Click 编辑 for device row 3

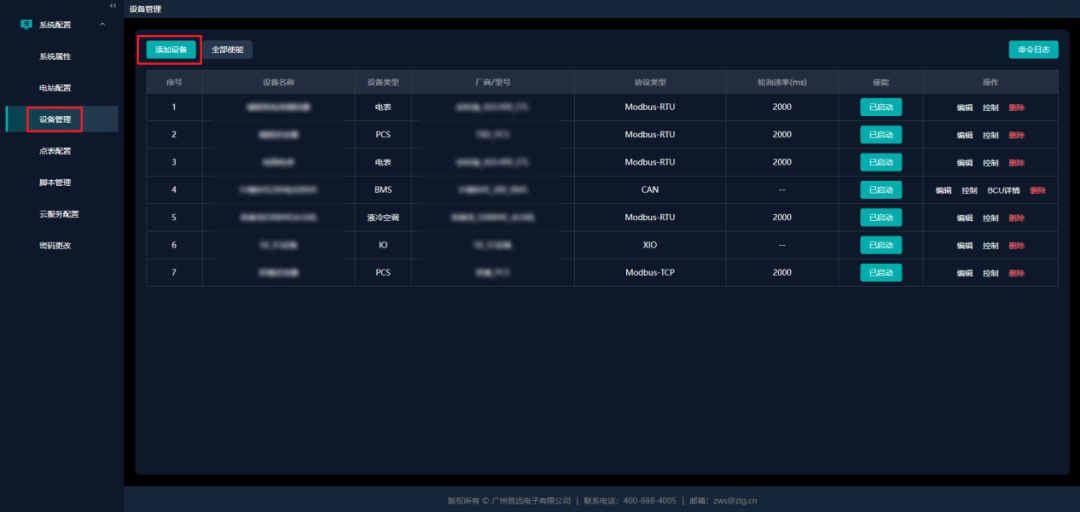click(x=964, y=163)
